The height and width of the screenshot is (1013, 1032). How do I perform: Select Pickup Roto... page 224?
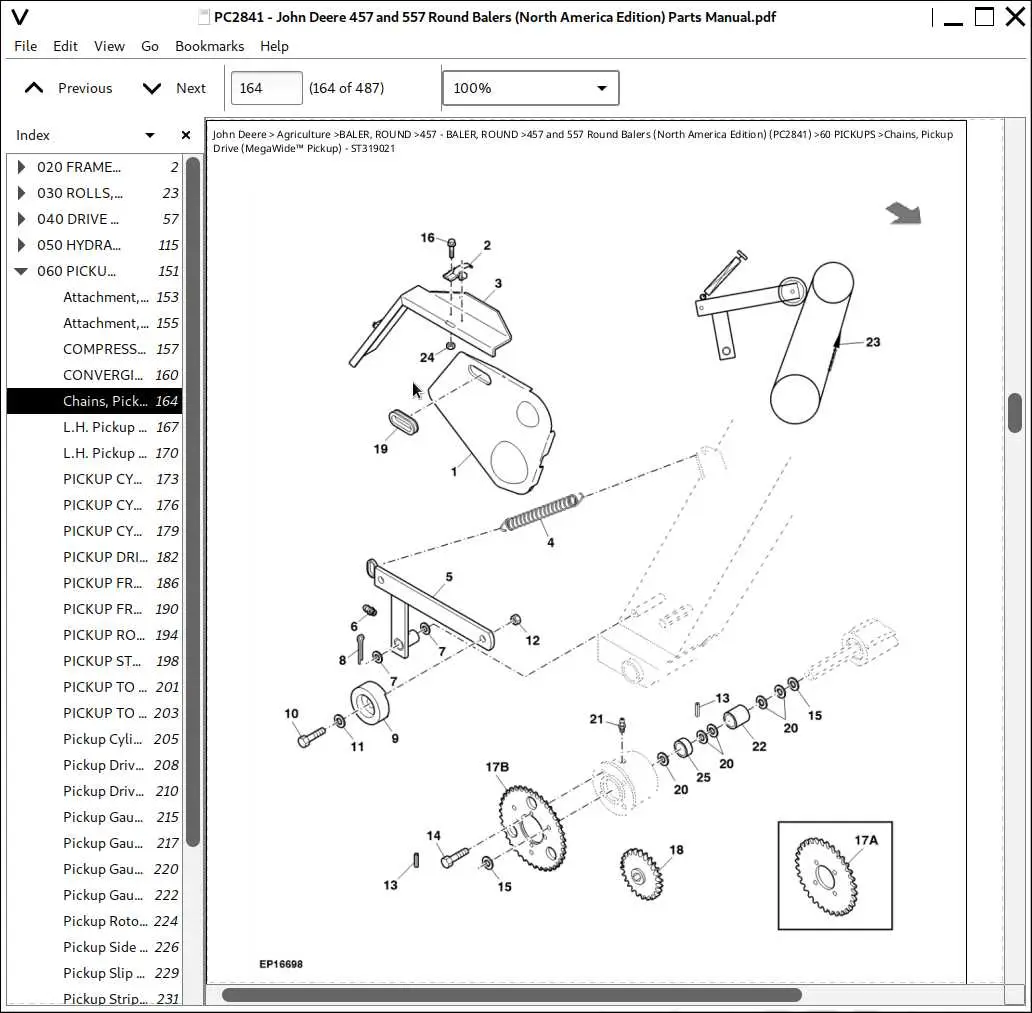tap(94, 921)
